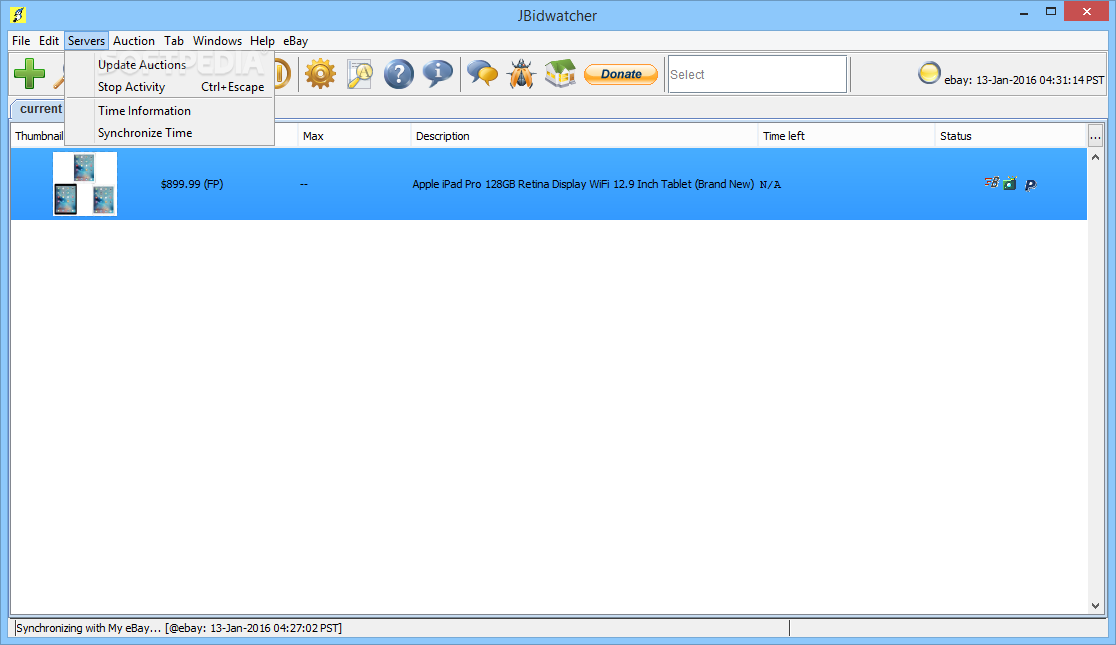
Task: Click the $899.99 (FP) price cell
Action: tap(192, 184)
